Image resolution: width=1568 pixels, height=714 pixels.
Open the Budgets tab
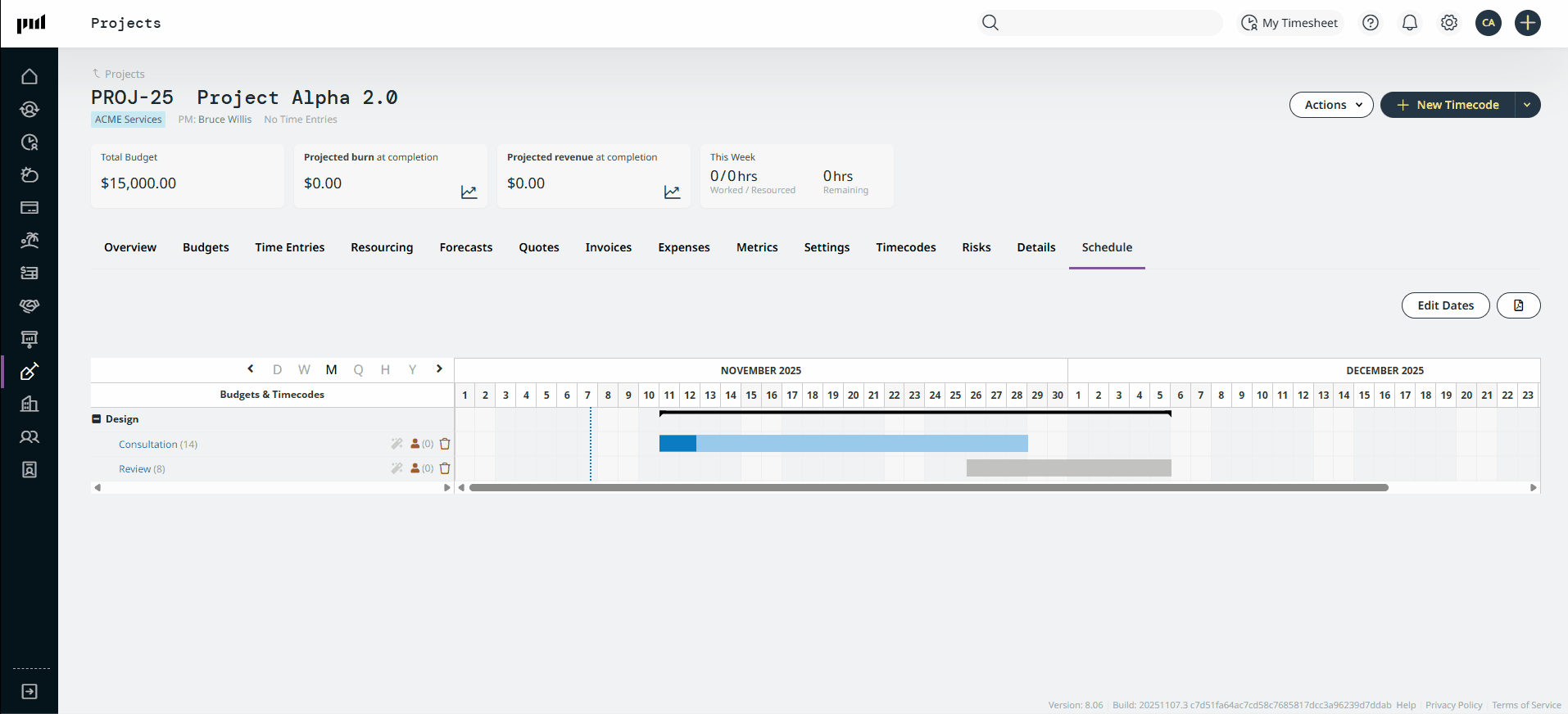coord(206,247)
